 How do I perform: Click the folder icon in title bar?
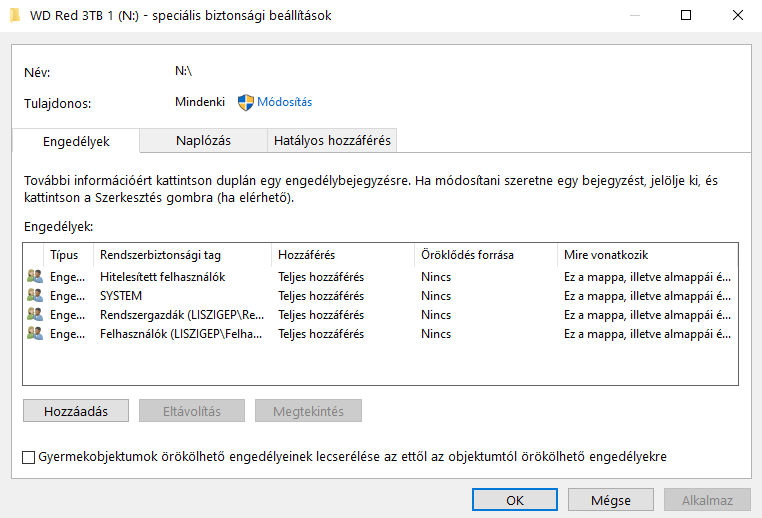15,15
